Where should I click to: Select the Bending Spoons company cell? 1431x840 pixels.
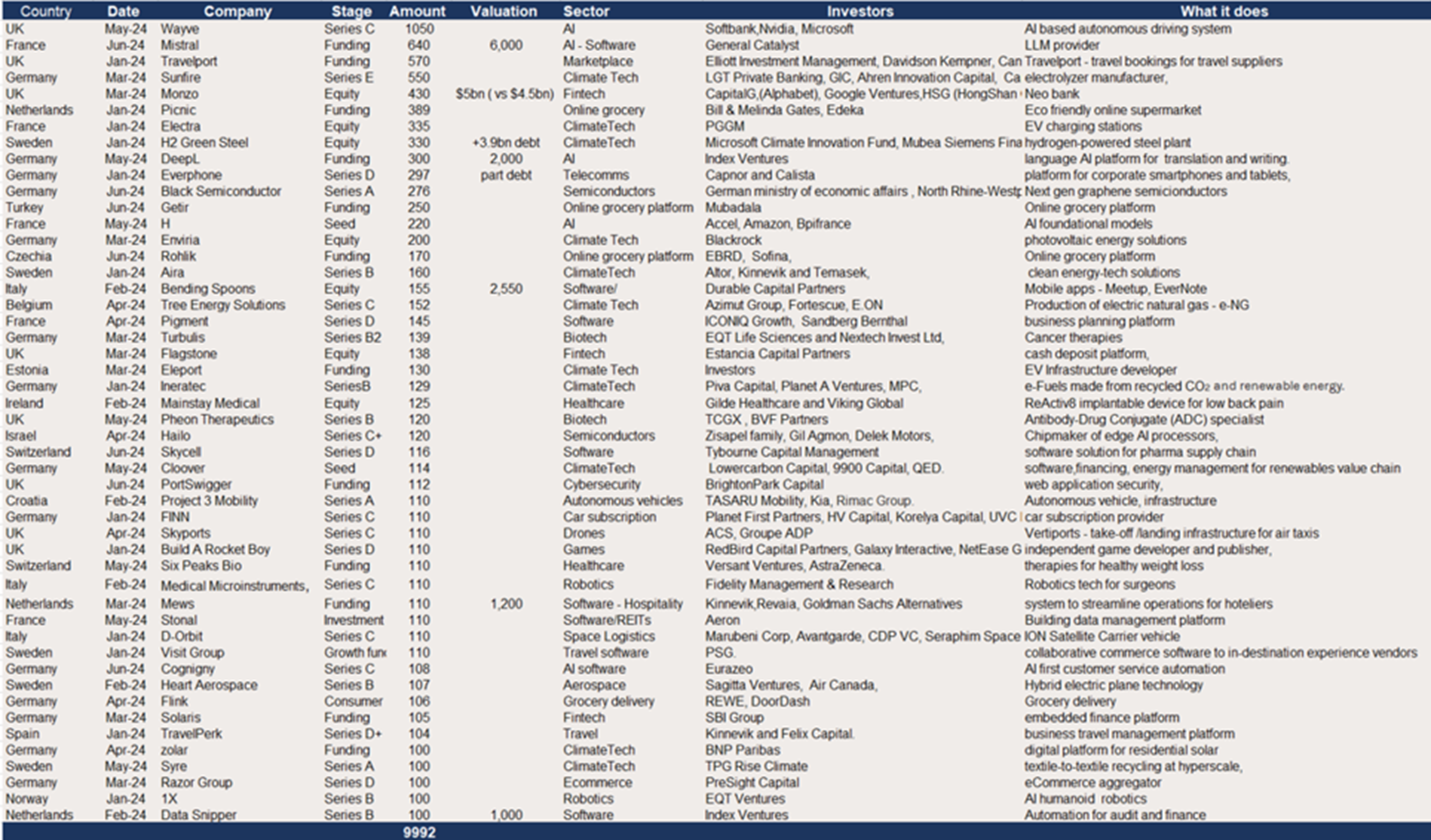(x=208, y=289)
